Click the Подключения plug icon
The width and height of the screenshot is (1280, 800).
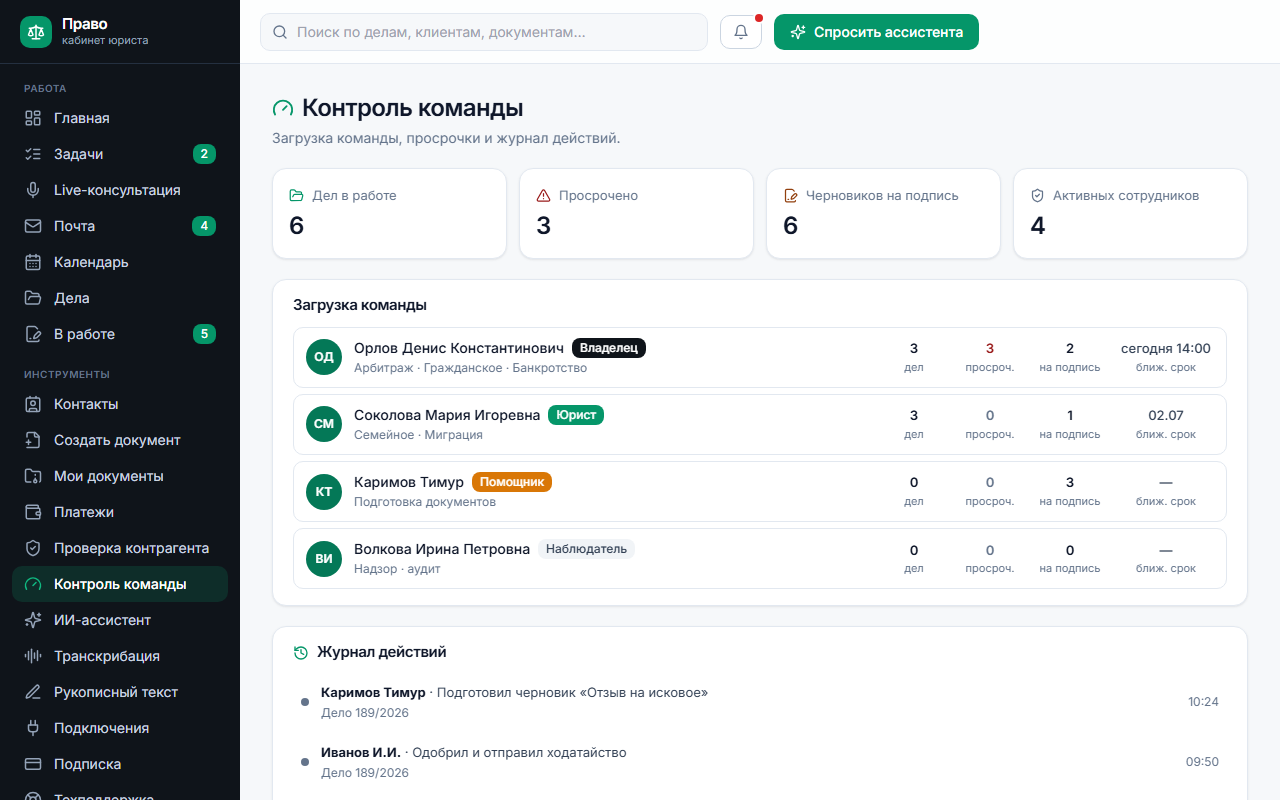(33, 728)
